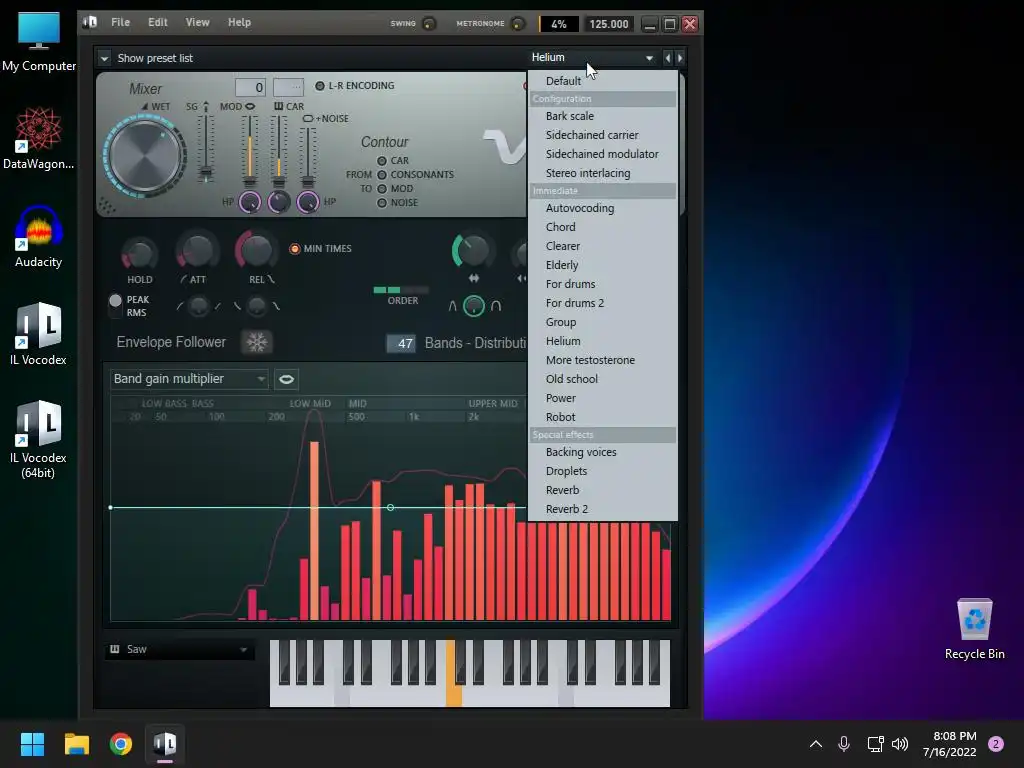Pick the Autovocoding preset

pyautogui.click(x=602, y=208)
